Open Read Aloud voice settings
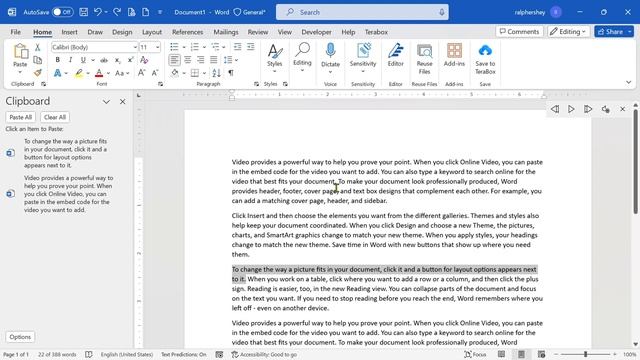The height and width of the screenshot is (360, 640). click(605, 109)
